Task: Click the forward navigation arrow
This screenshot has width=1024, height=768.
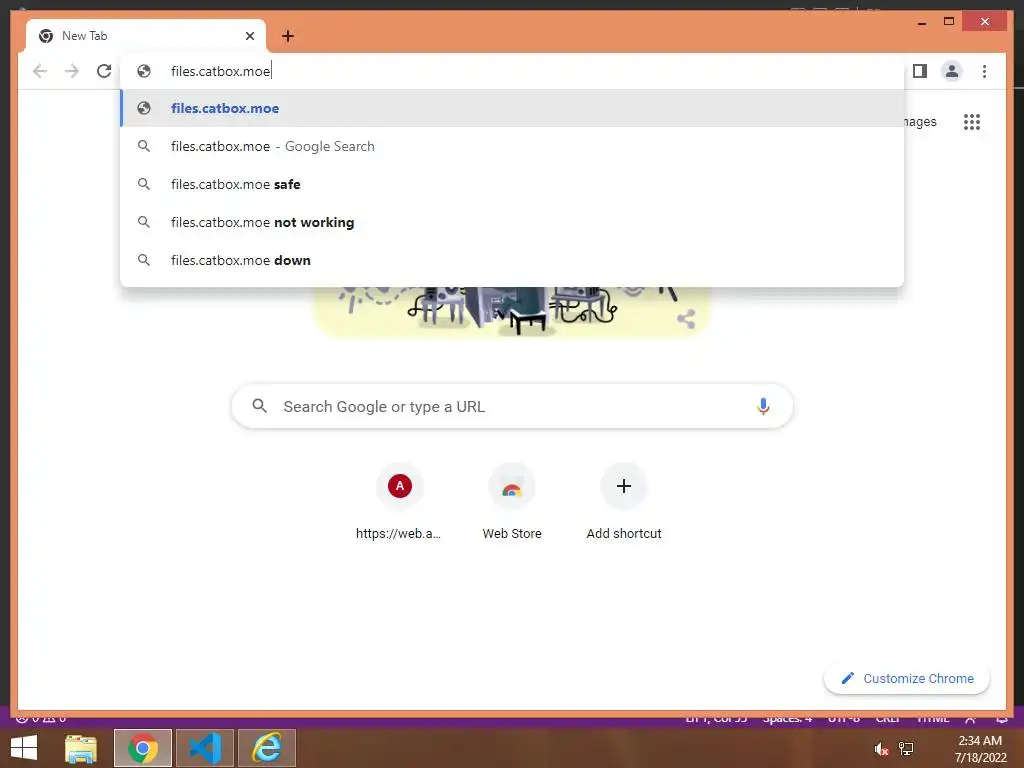Action: [72, 71]
